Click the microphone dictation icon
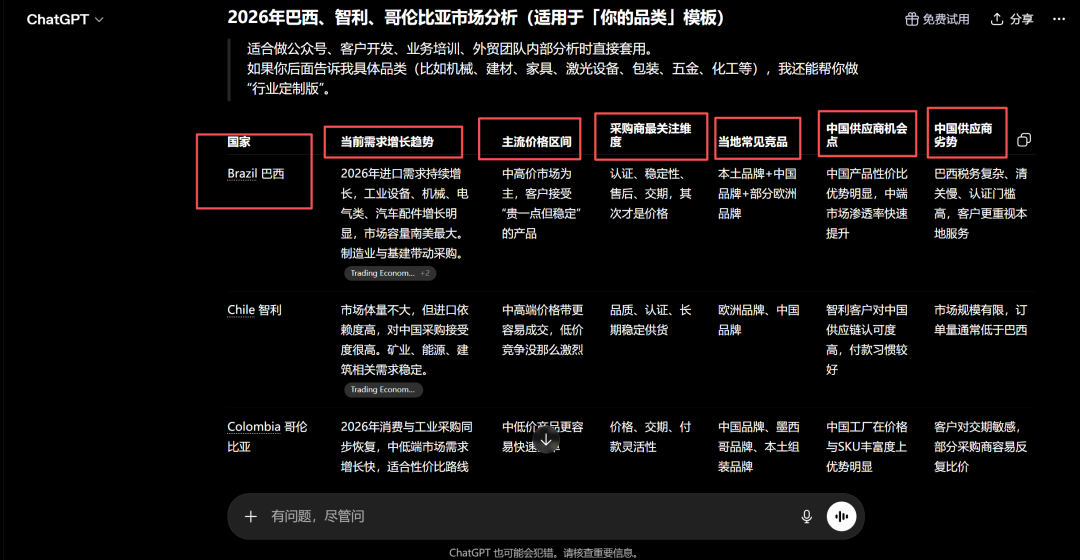This screenshot has width=1080, height=560. click(x=807, y=516)
